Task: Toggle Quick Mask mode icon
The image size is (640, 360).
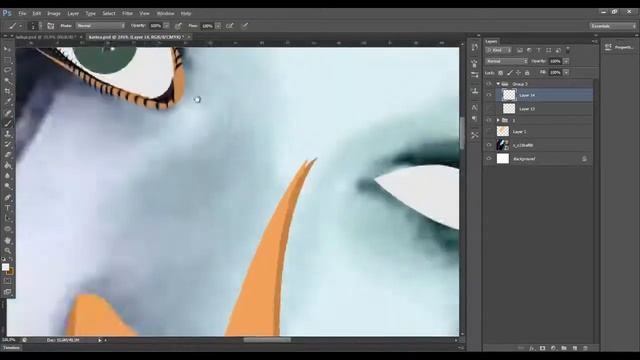Action: pos(7,281)
